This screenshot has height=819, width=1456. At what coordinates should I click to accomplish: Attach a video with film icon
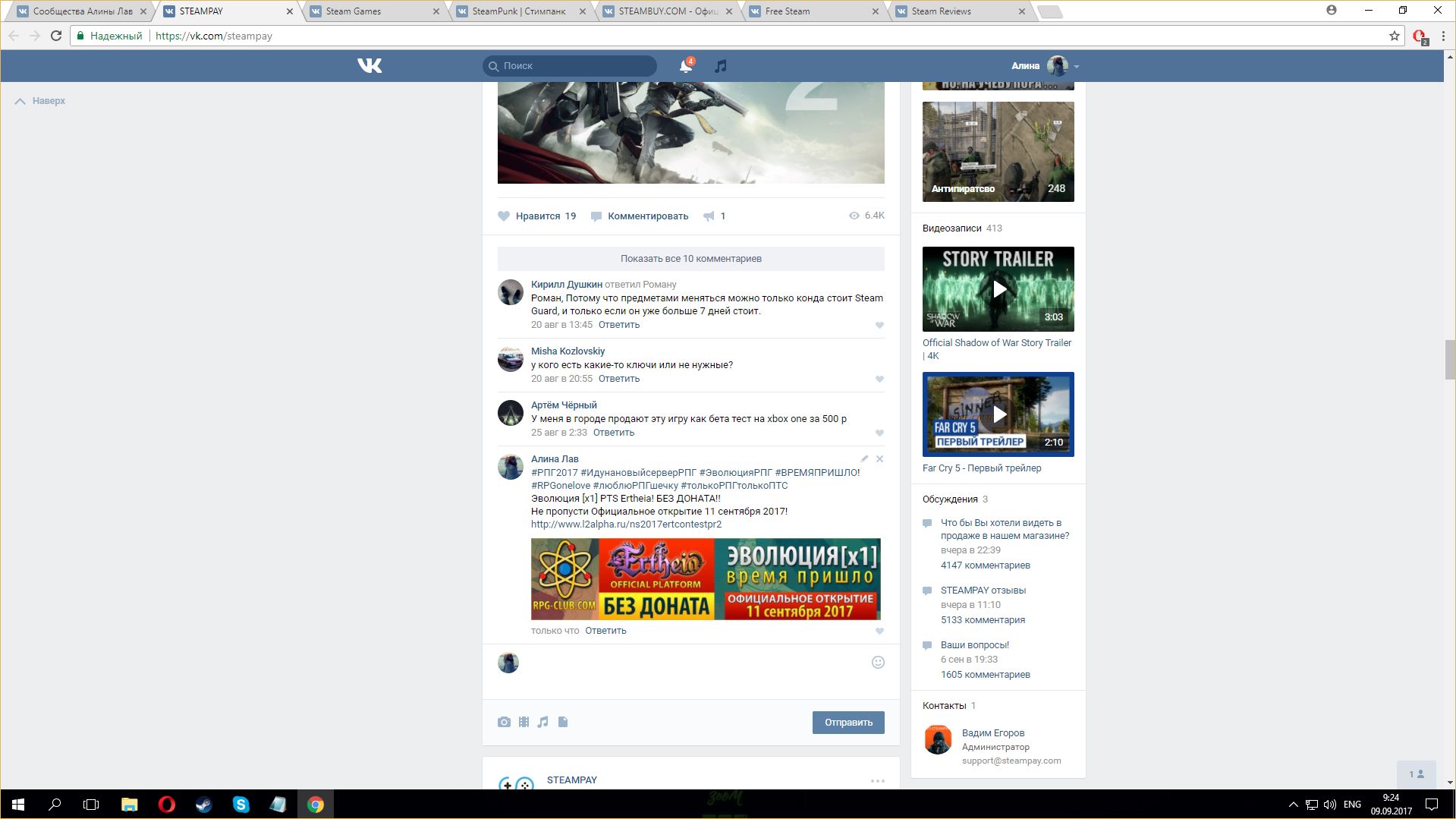click(x=524, y=723)
